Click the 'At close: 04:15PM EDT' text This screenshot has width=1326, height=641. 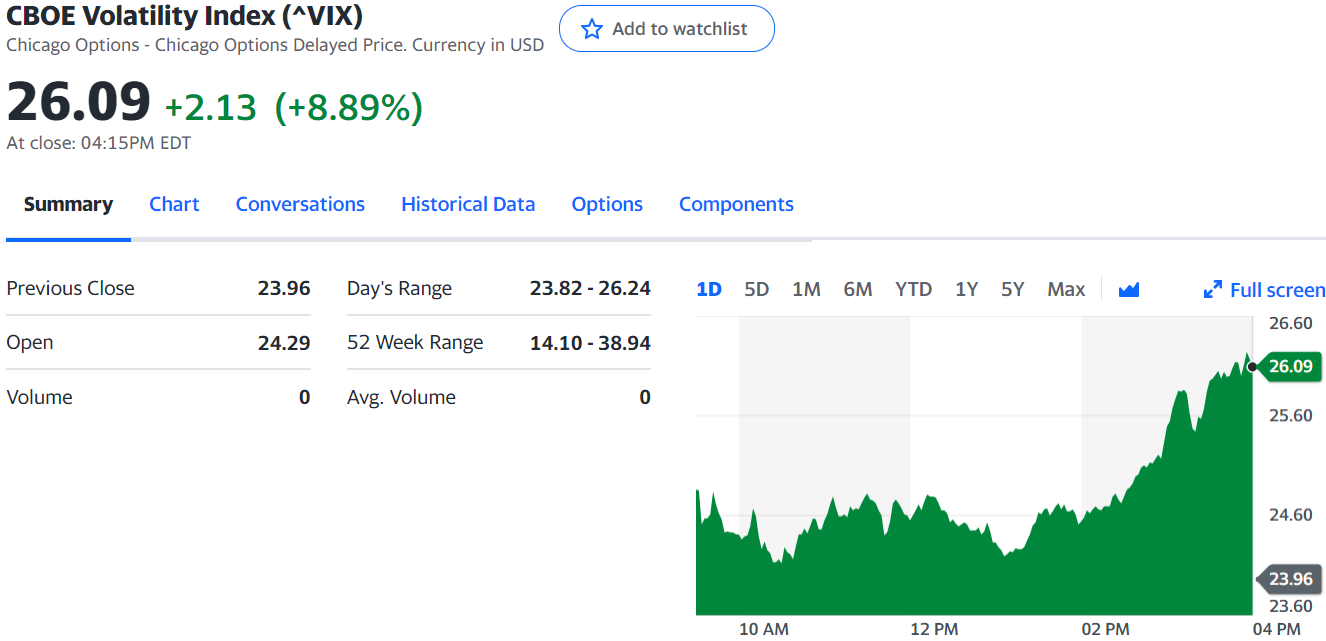(99, 143)
